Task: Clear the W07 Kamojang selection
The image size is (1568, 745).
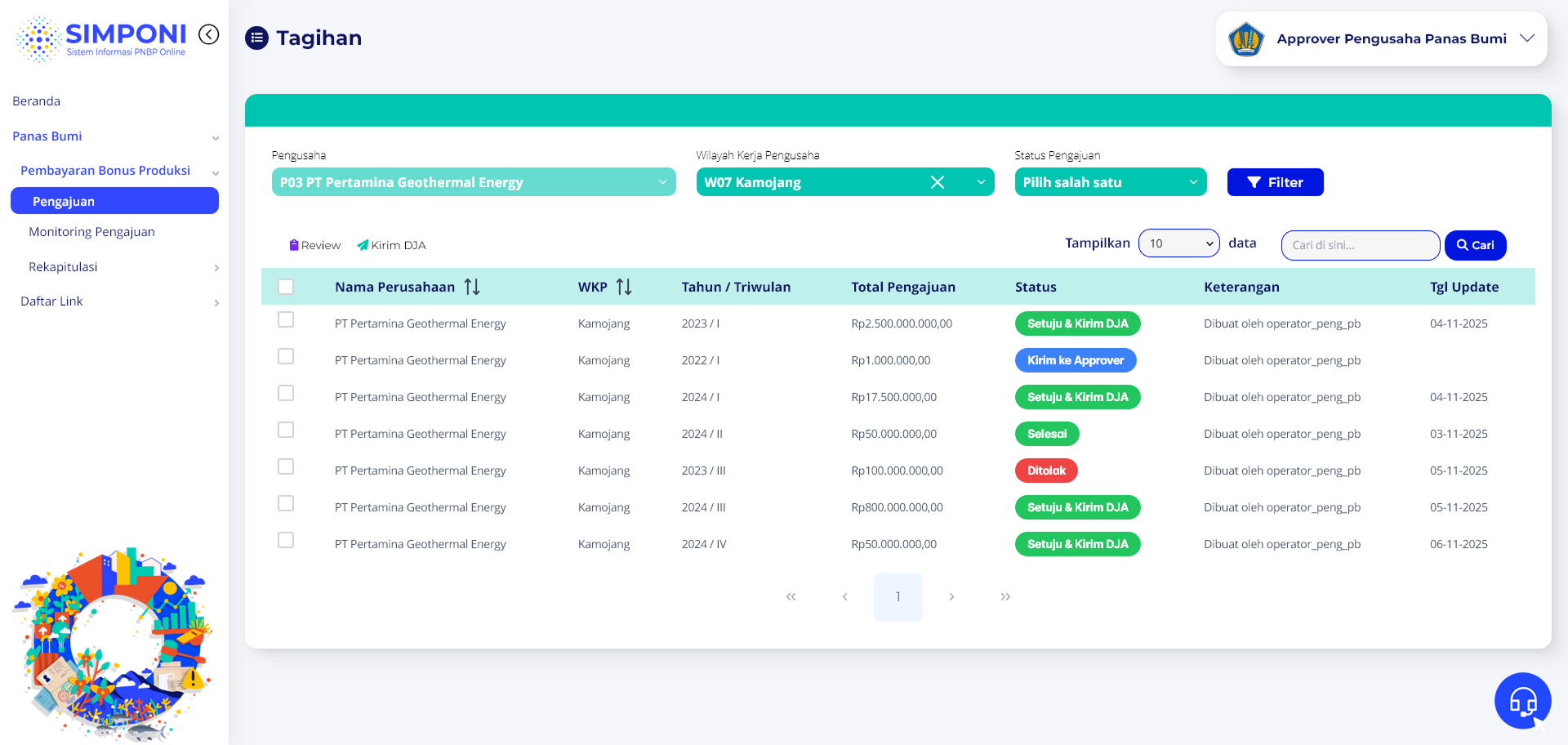Action: tap(938, 182)
